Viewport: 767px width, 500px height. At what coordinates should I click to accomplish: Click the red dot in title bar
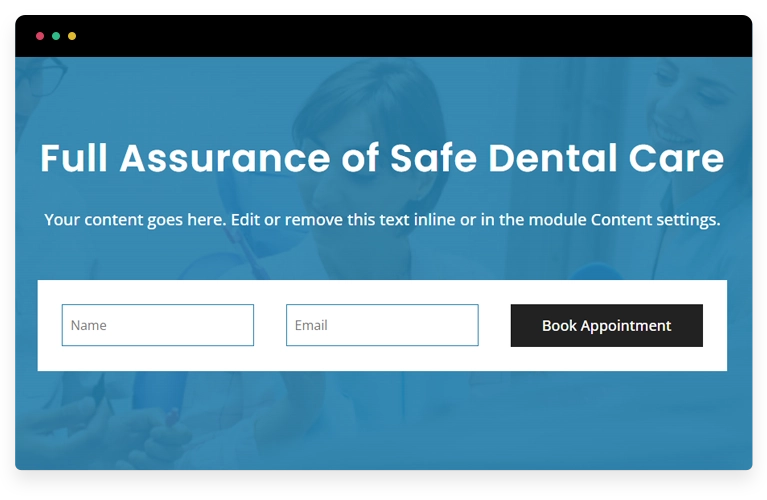coord(40,36)
